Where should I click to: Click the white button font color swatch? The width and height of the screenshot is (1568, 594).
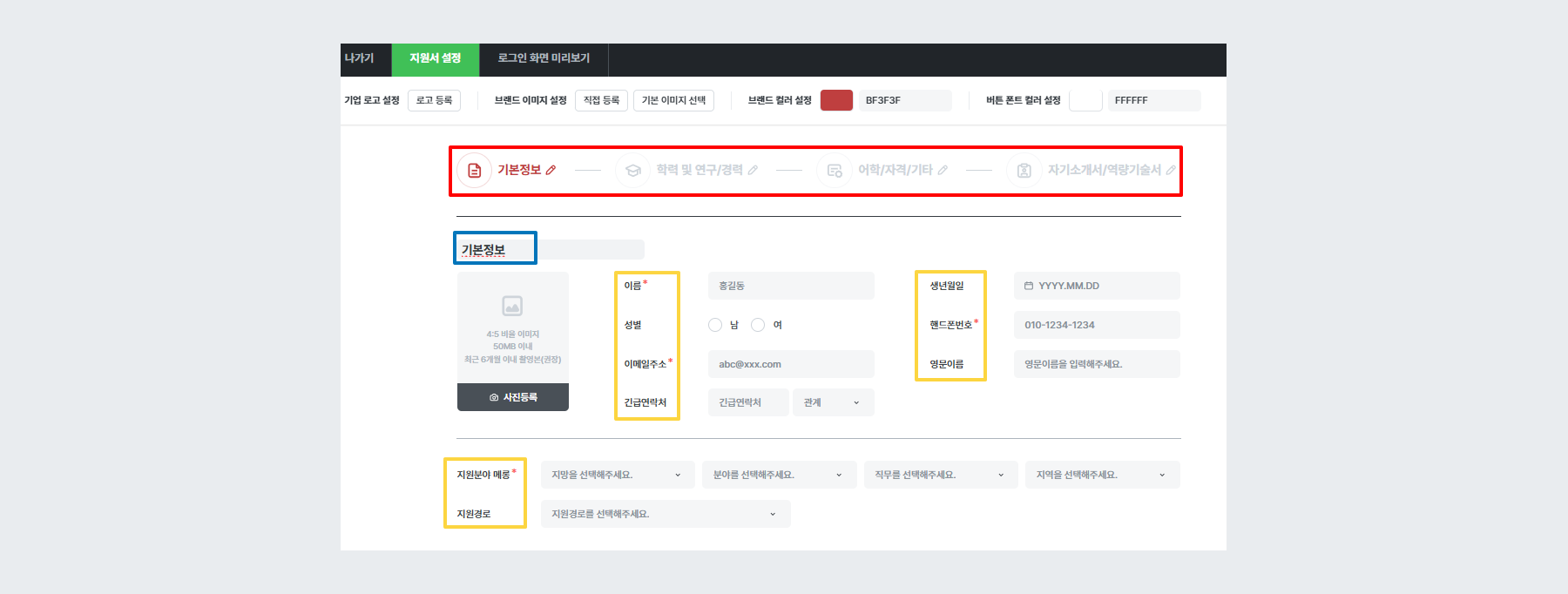pos(1085,100)
